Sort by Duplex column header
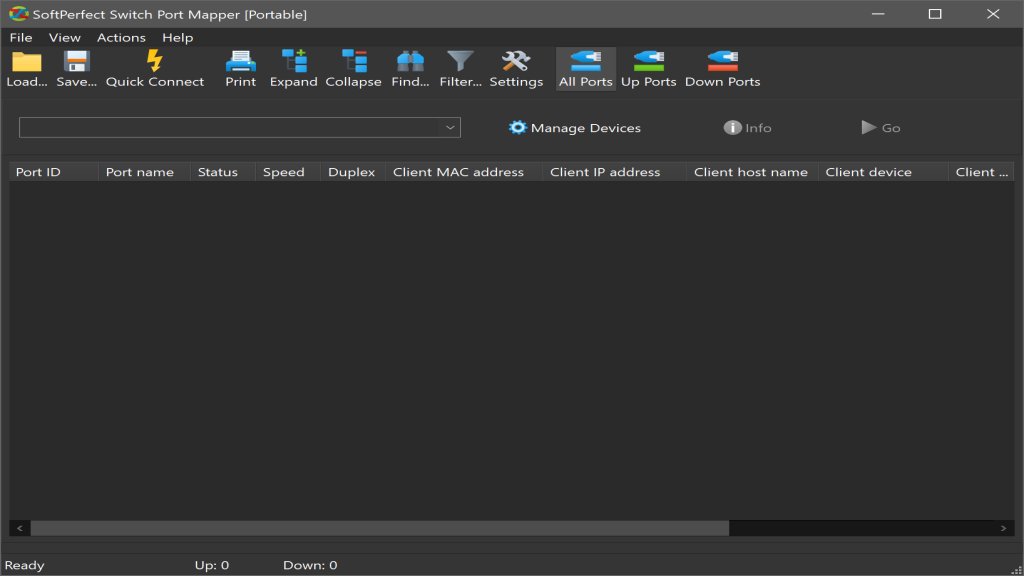 [353, 172]
